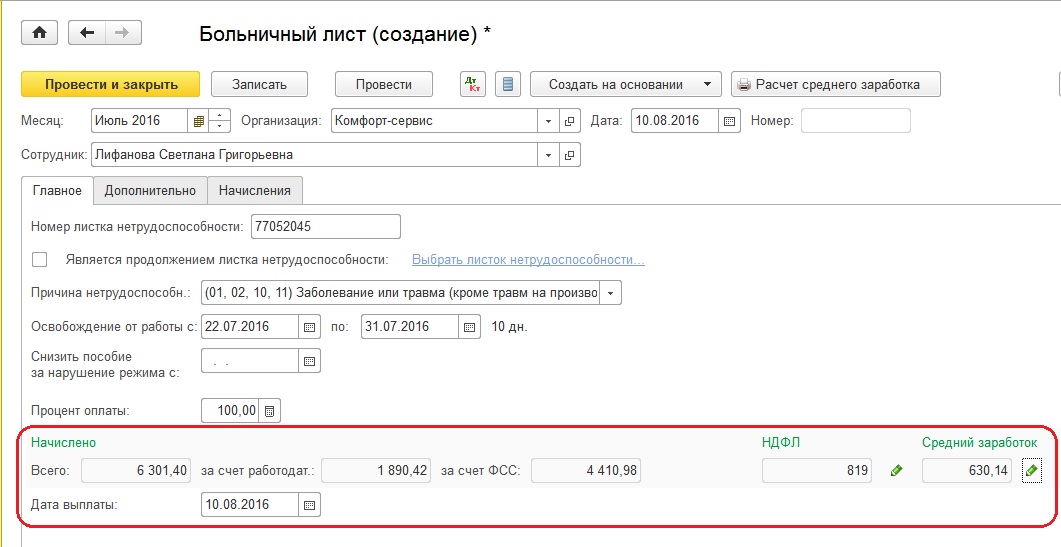The image size is (1061, 547).
Task: Navigate back with the left arrow
Action: [x=87, y=32]
